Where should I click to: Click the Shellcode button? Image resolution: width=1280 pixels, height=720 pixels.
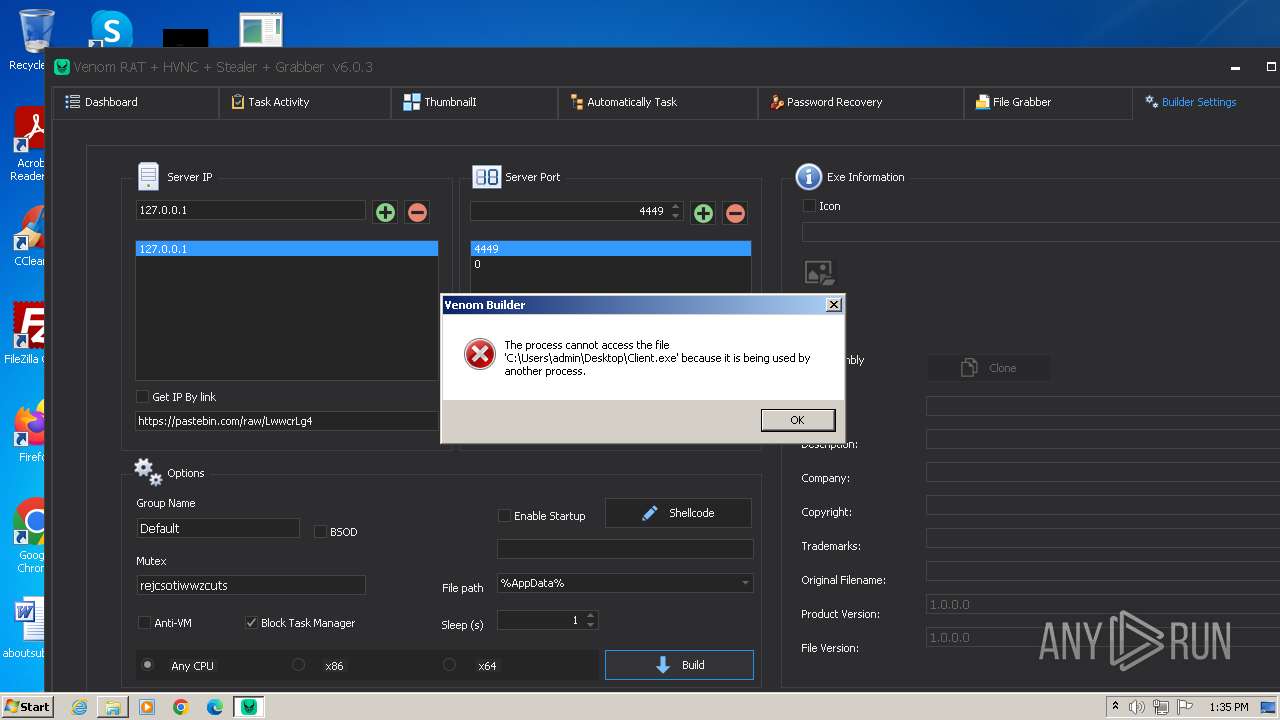(x=678, y=513)
